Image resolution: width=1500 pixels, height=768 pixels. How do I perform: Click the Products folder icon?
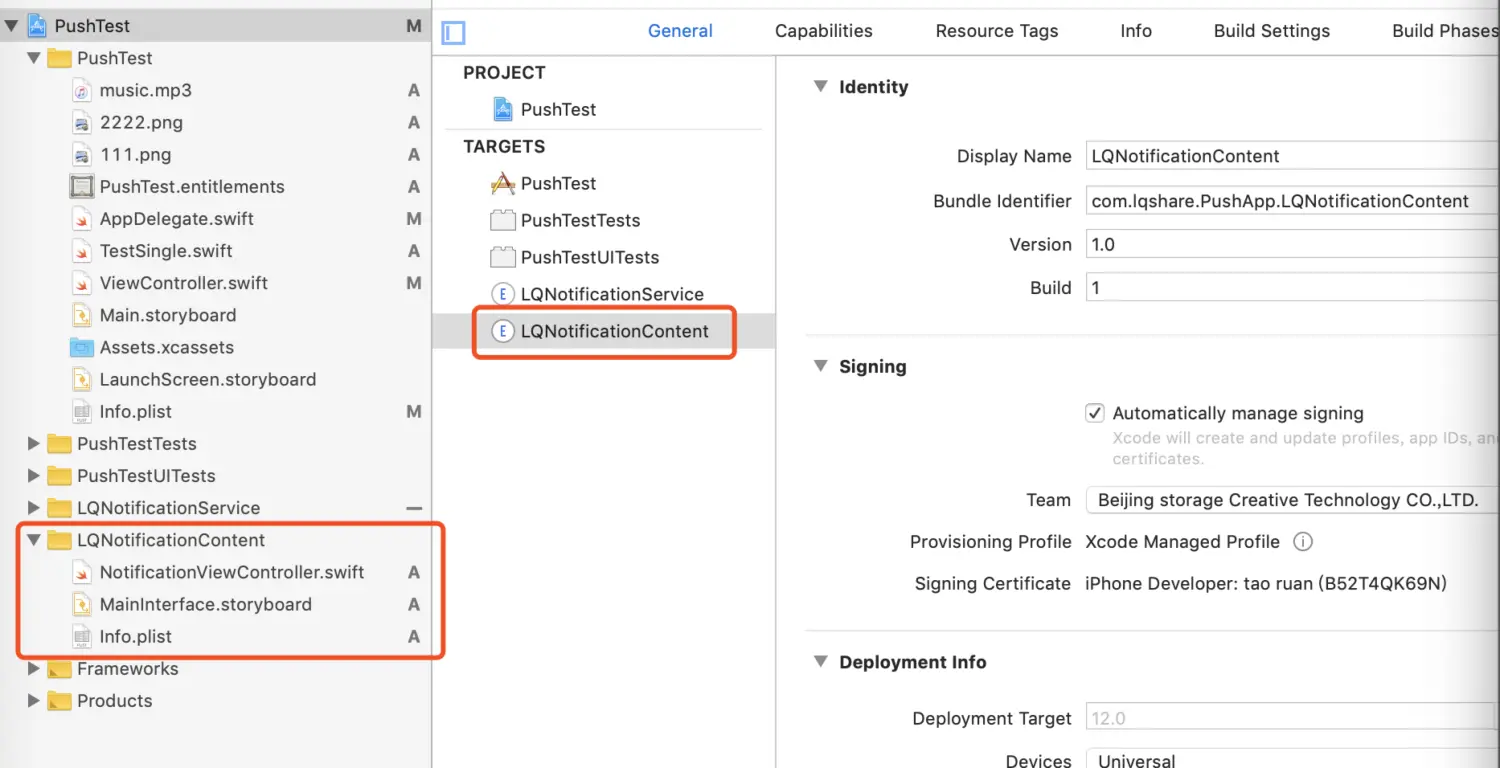coord(60,701)
